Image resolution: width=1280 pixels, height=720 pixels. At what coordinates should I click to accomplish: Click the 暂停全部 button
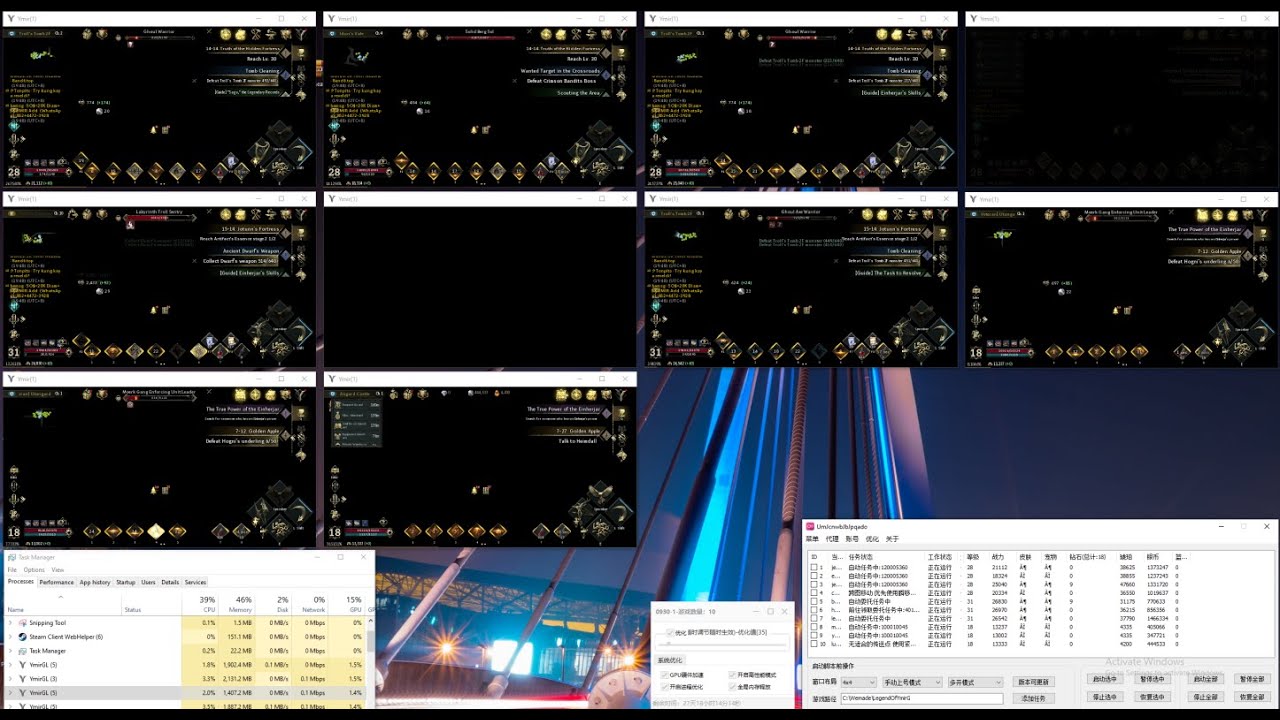[x=1254, y=679]
